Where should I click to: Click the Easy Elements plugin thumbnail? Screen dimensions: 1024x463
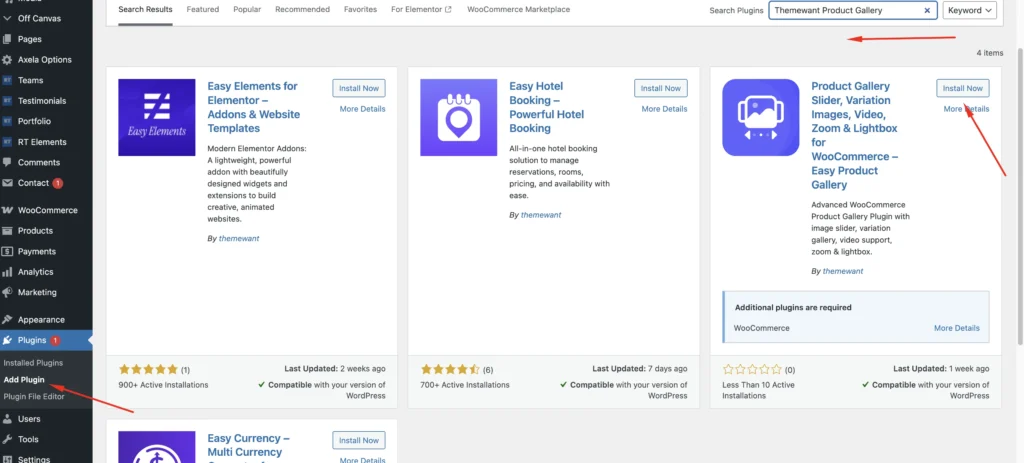click(157, 118)
